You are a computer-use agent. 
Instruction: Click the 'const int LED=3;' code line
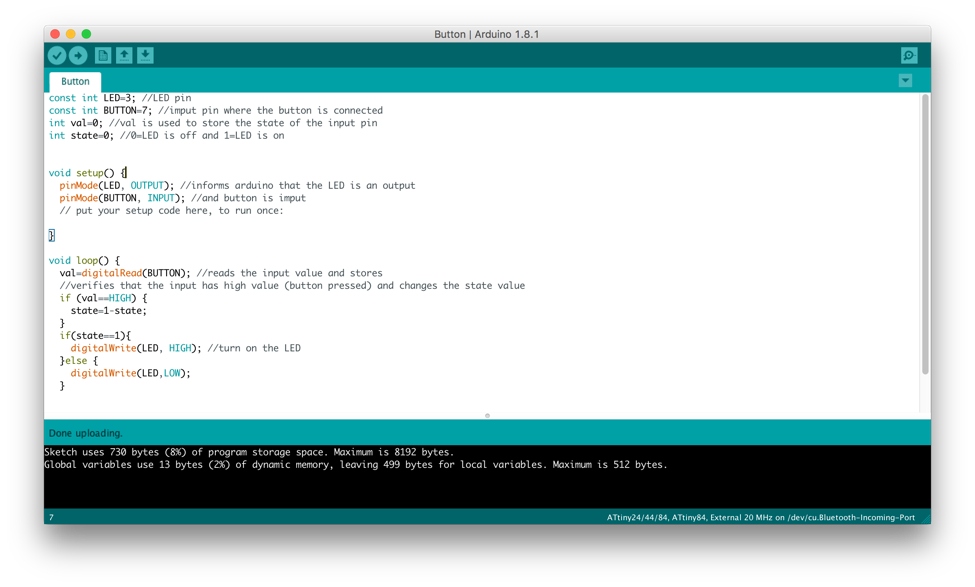coord(120,98)
